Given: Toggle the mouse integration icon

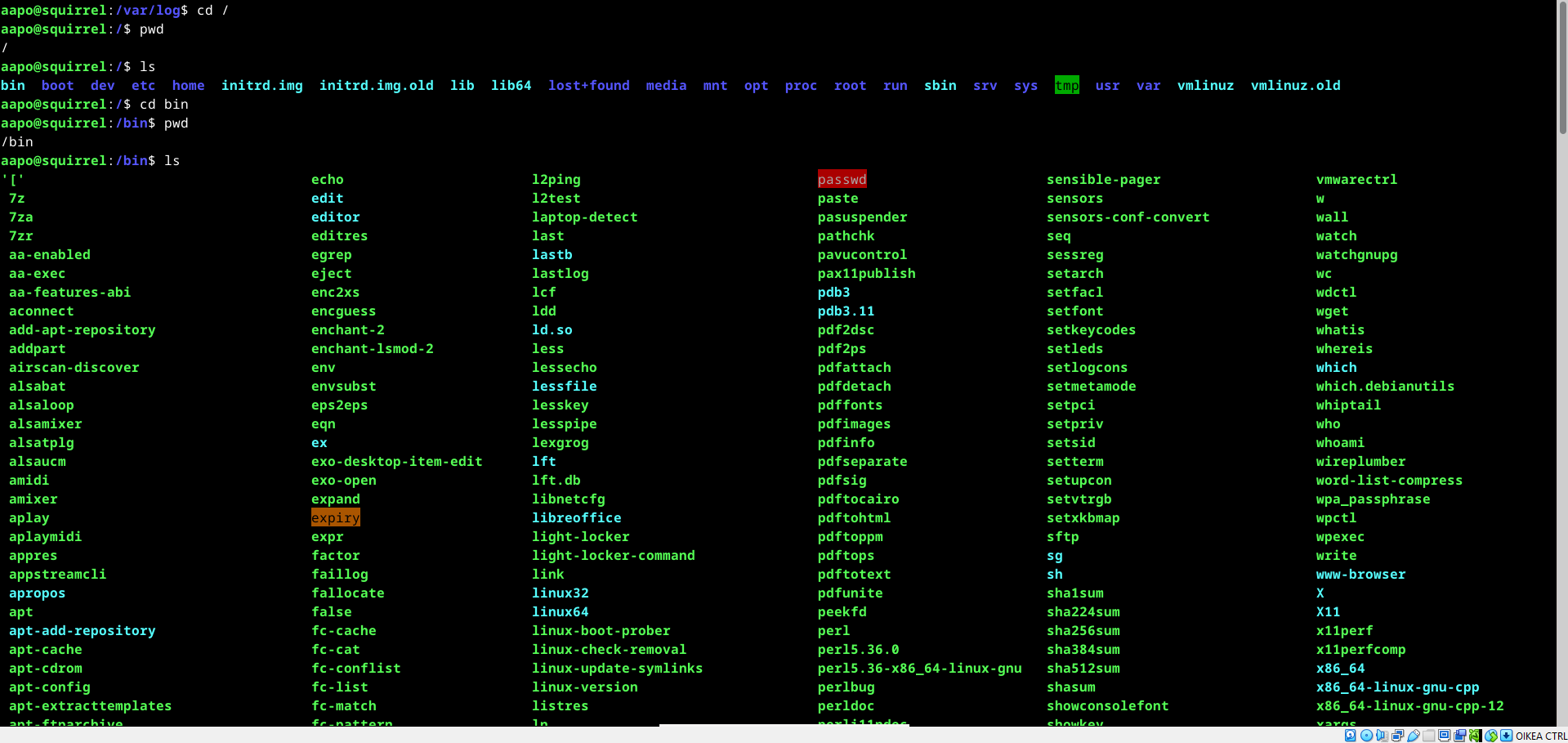Looking at the screenshot, I should click(x=1490, y=736).
